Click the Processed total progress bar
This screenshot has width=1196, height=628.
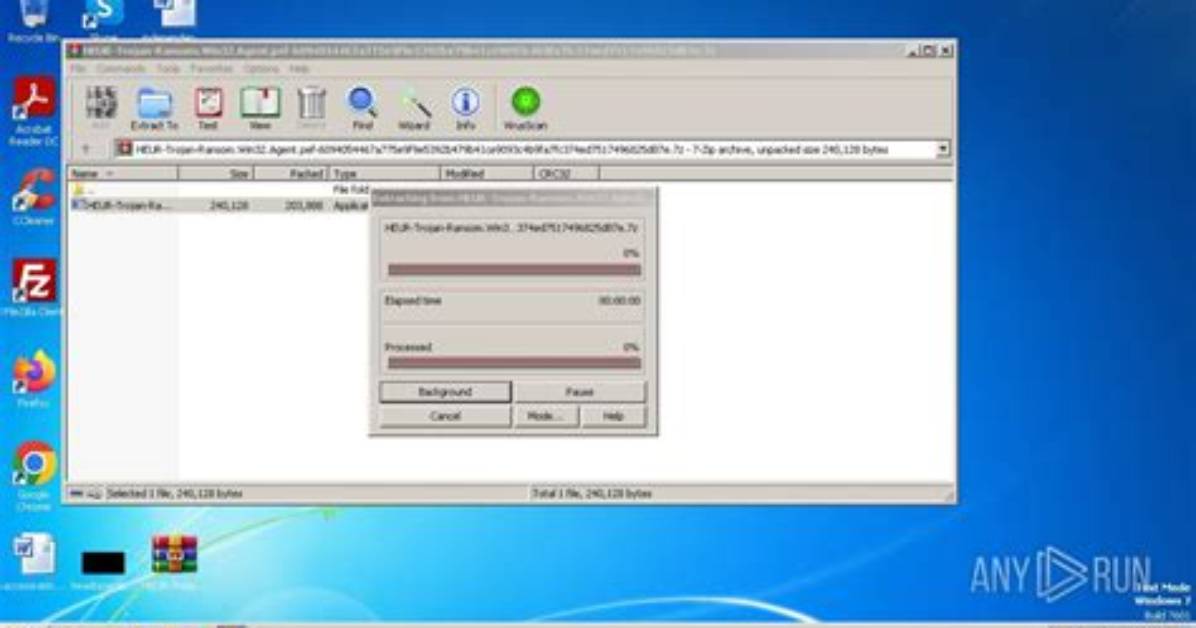click(x=515, y=363)
